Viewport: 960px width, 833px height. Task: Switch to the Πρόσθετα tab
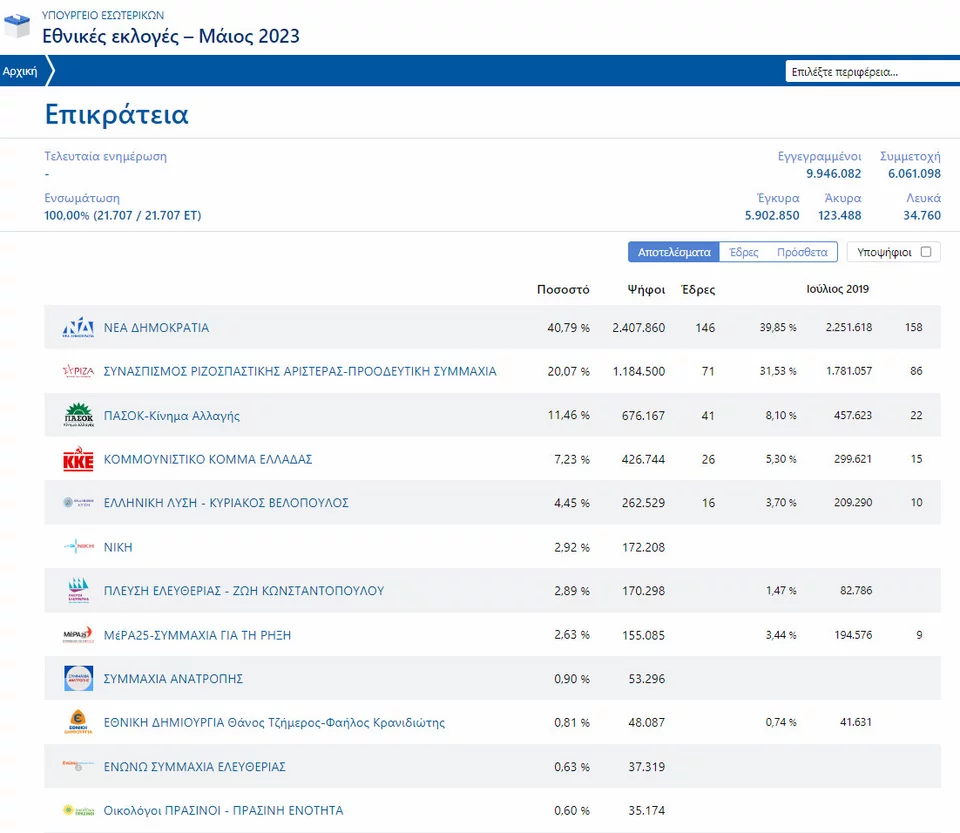point(802,252)
